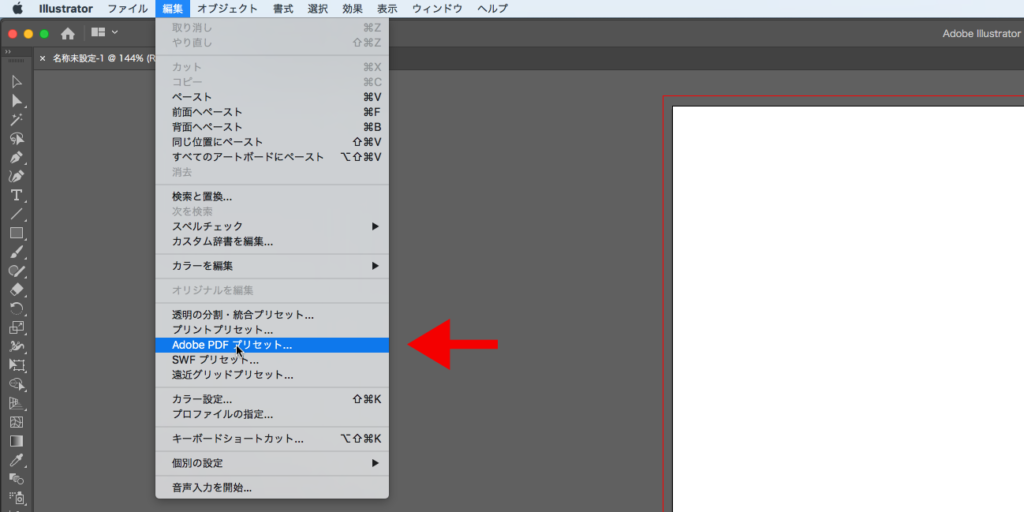Select the Eraser tool
This screenshot has height=512, width=1024.
tap(17, 289)
